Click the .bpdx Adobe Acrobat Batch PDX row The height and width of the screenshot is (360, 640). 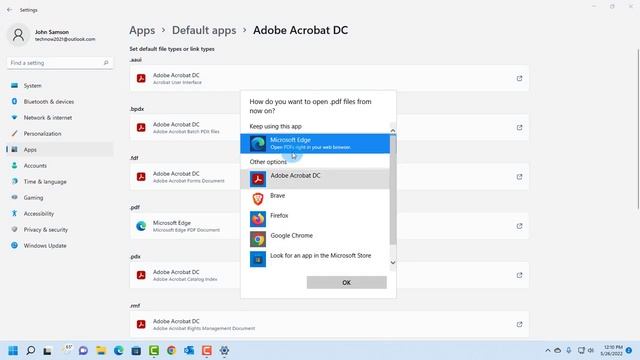click(329, 127)
